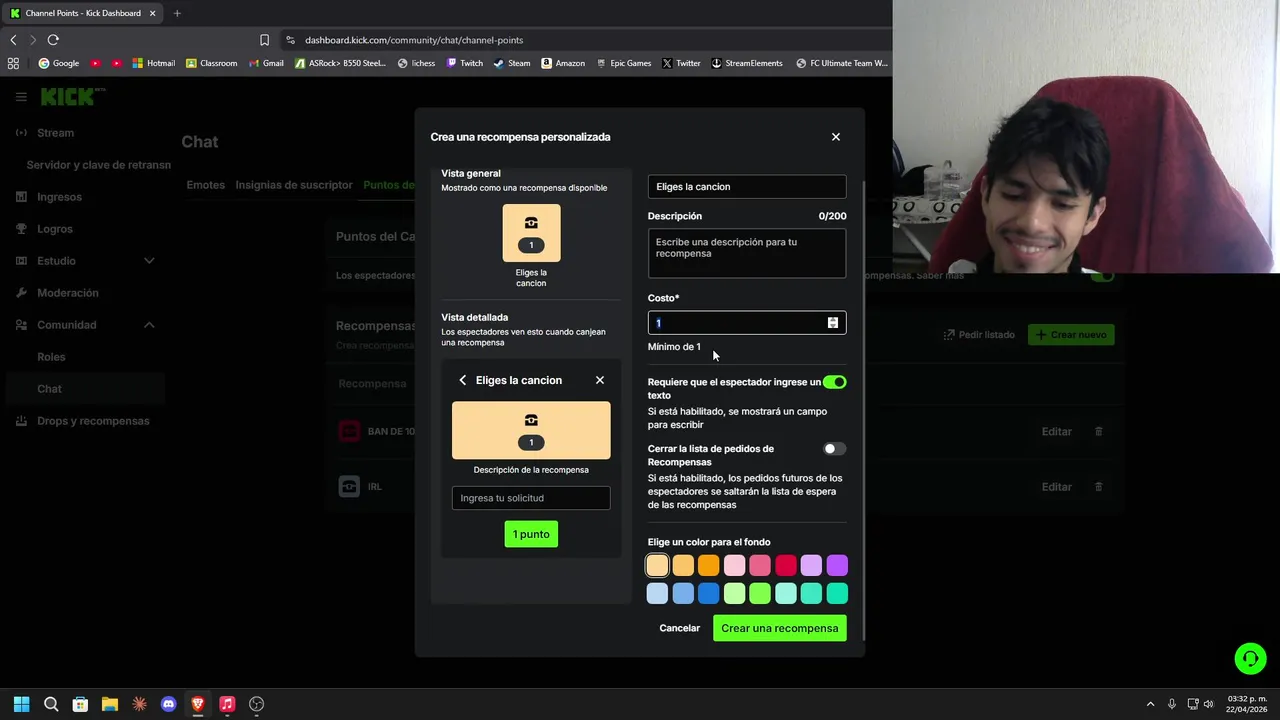Open the Epic Games bookmark
This screenshot has height=720, width=1280.
coord(623,63)
